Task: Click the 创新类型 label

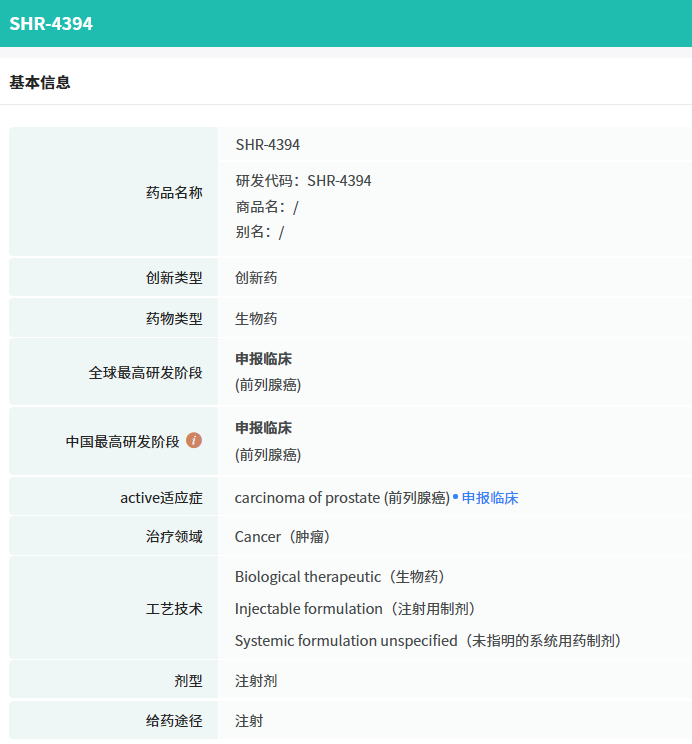Action: (x=174, y=278)
